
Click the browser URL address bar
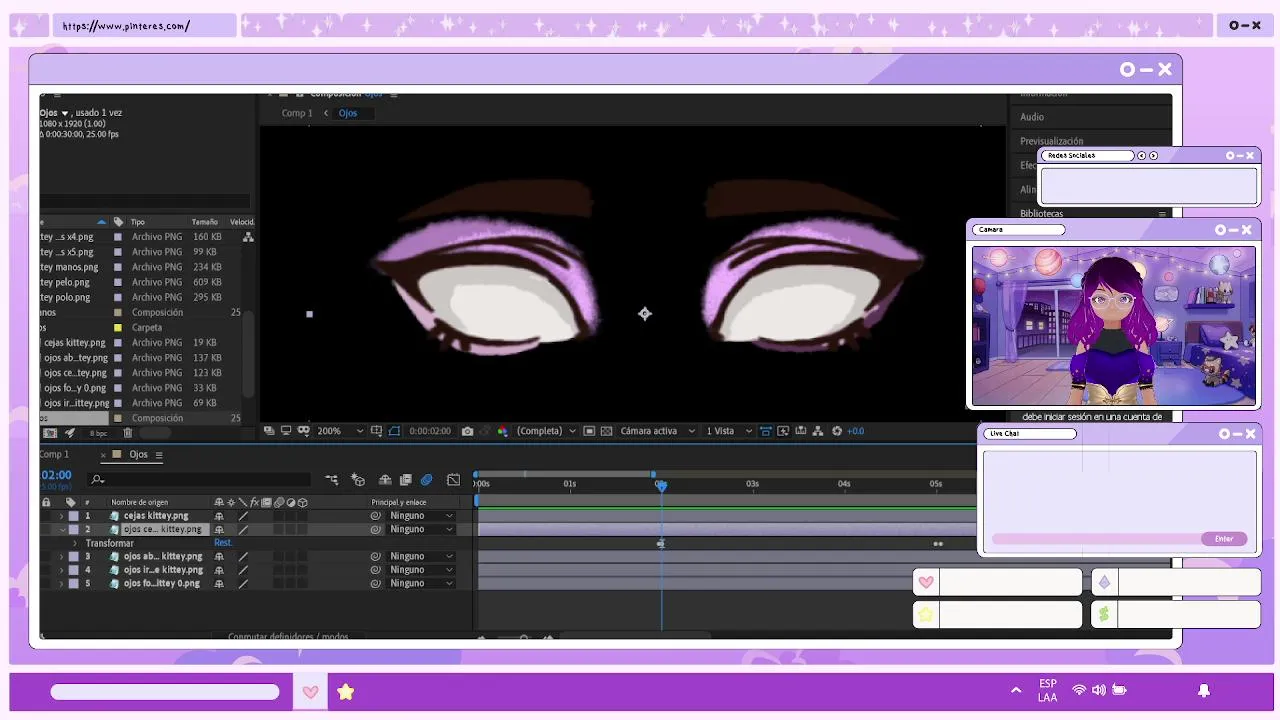[145, 26]
